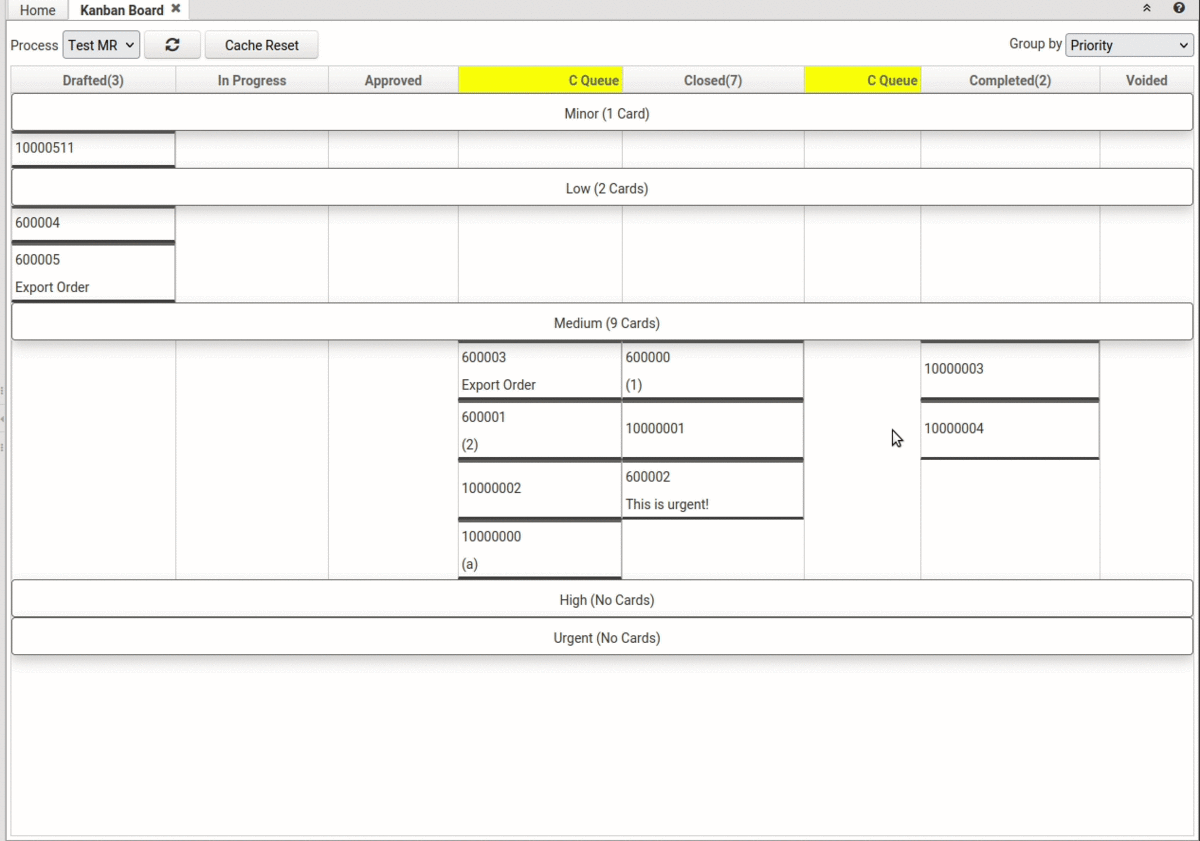Open card 600005 Export Order
The height and width of the screenshot is (841, 1200).
point(93,273)
